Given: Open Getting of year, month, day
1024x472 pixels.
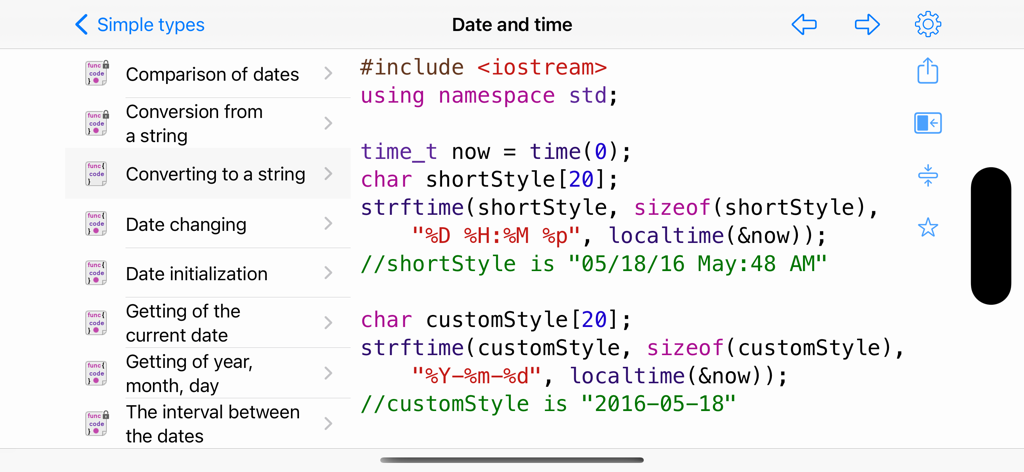Looking at the screenshot, I should (208, 373).
